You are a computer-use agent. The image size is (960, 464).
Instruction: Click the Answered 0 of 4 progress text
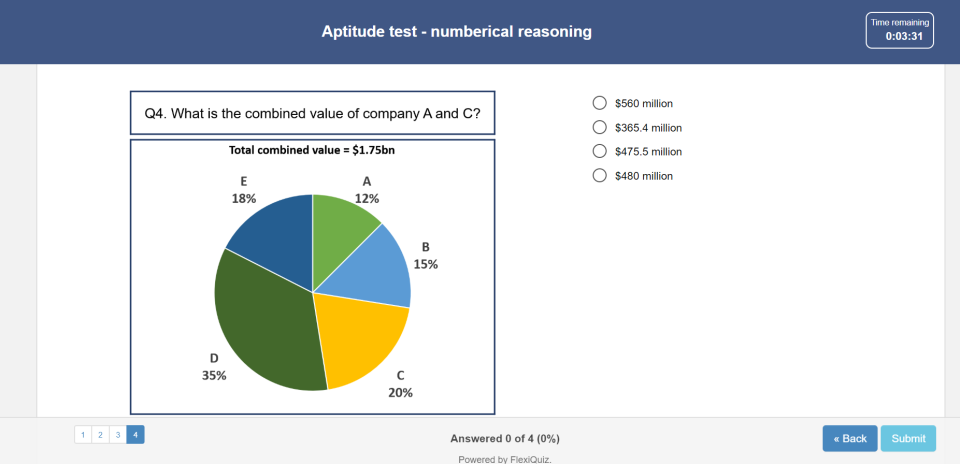pyautogui.click(x=504, y=438)
